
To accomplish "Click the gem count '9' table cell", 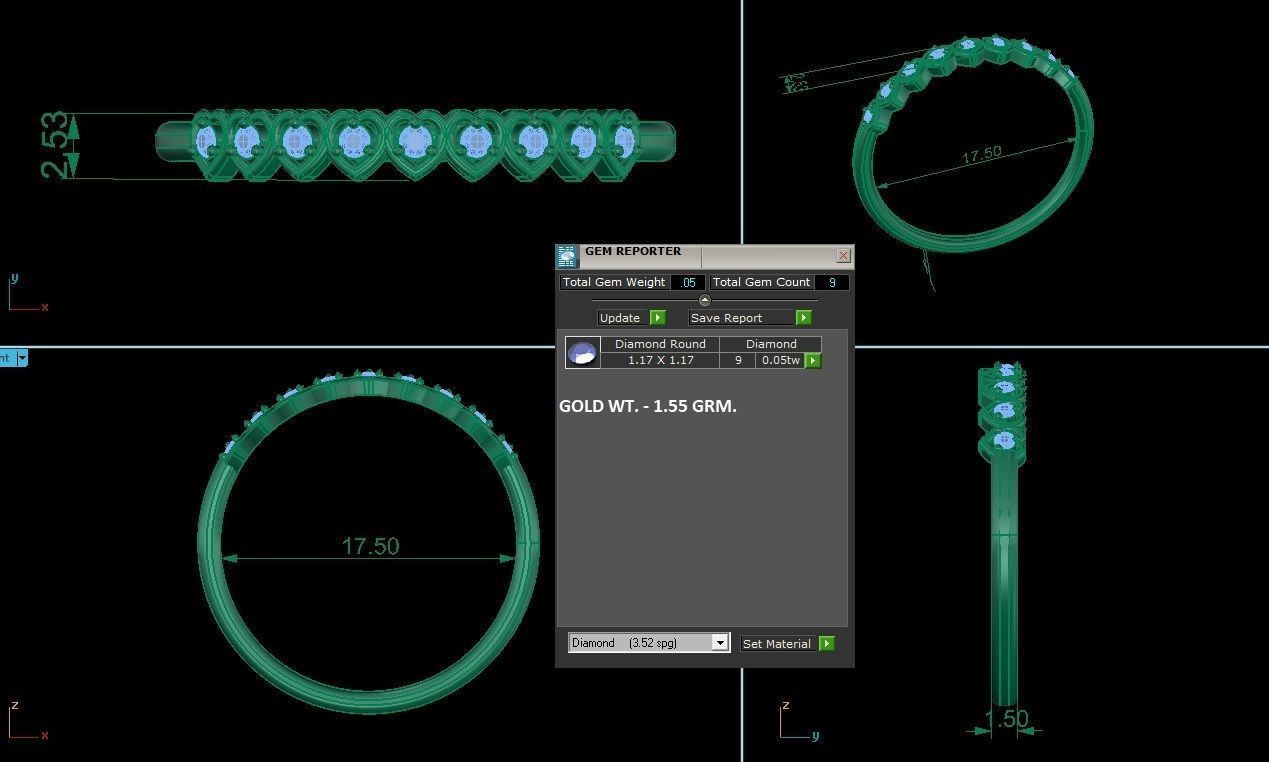I will click(738, 360).
